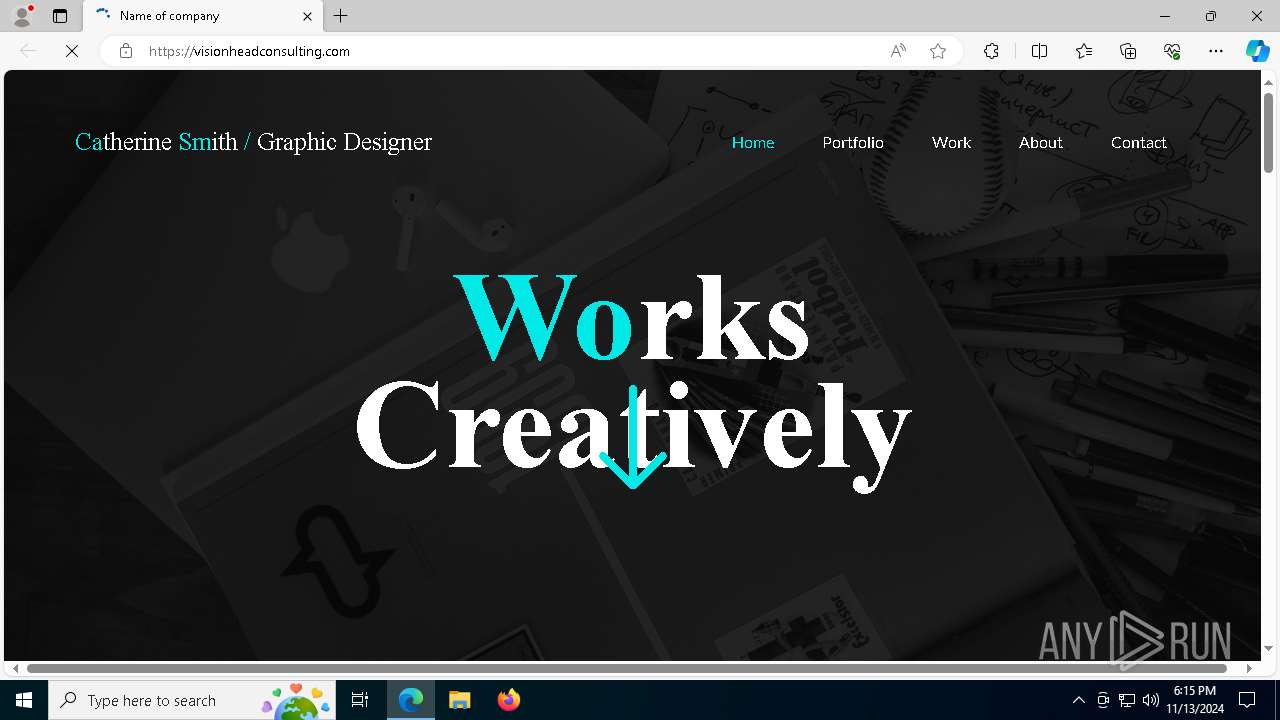
Task: Open the Copilot sidebar icon
Action: [x=1257, y=51]
